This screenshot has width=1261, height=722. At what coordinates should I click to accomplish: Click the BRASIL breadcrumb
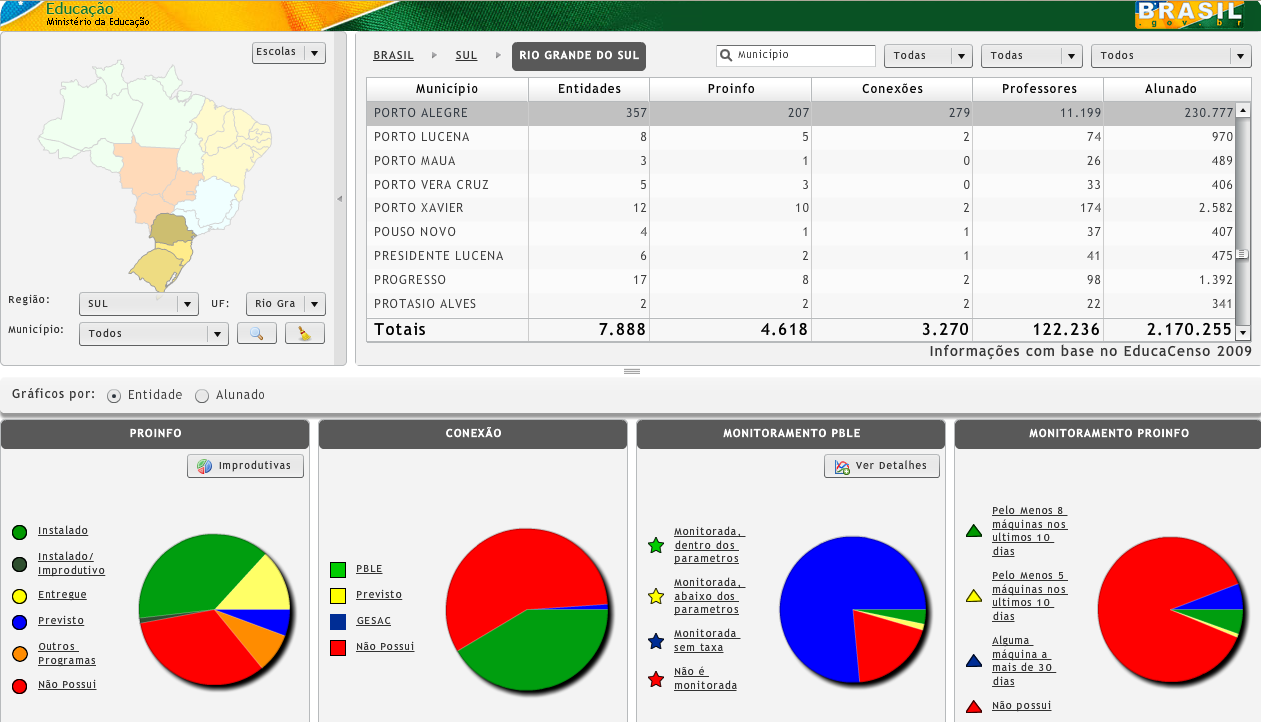tap(393, 56)
